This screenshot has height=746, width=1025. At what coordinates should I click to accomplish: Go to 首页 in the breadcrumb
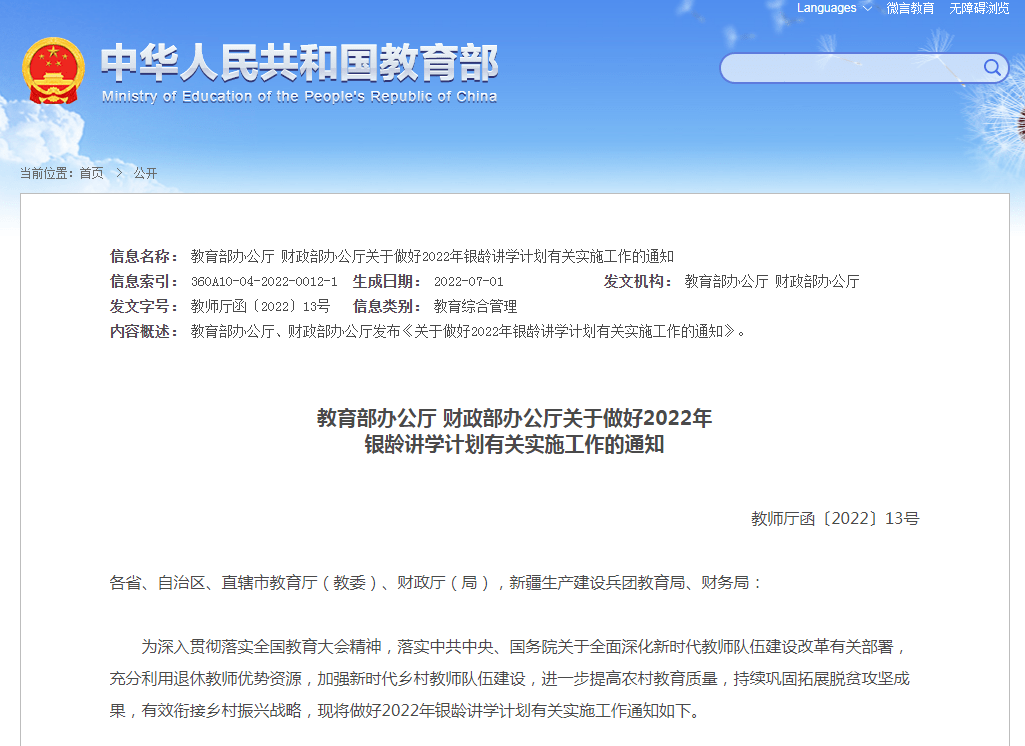click(92, 173)
